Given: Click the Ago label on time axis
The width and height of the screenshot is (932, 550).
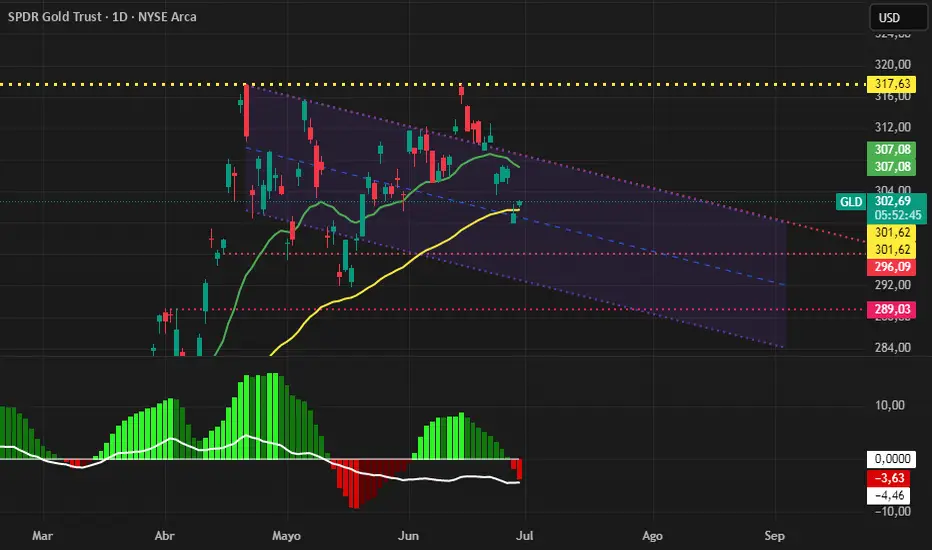Looking at the screenshot, I should (x=653, y=536).
